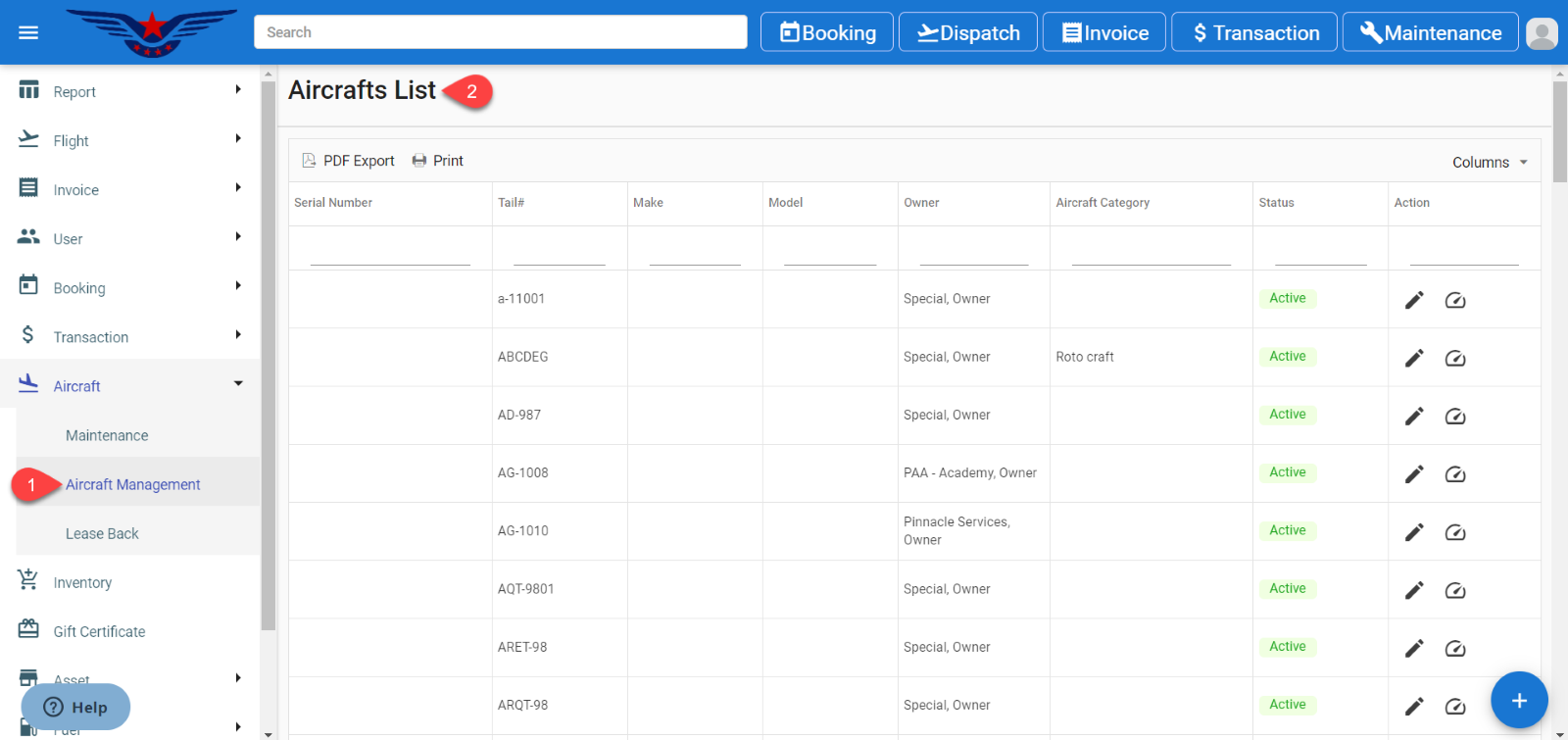Expand the Report sidebar menu
Viewport: 1568px width, 740px height.
(x=130, y=91)
